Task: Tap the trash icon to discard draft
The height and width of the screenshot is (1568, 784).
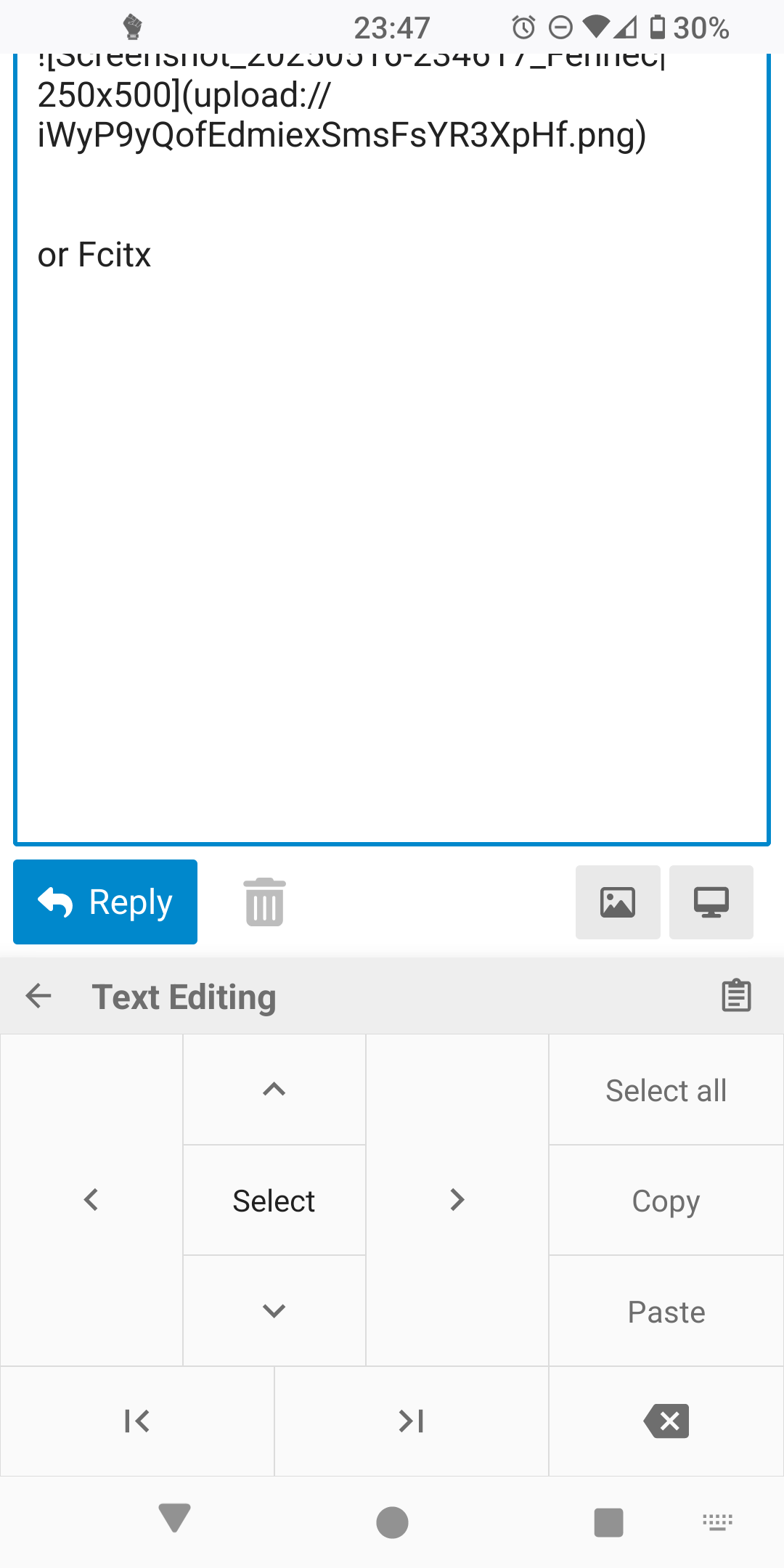Action: (265, 902)
